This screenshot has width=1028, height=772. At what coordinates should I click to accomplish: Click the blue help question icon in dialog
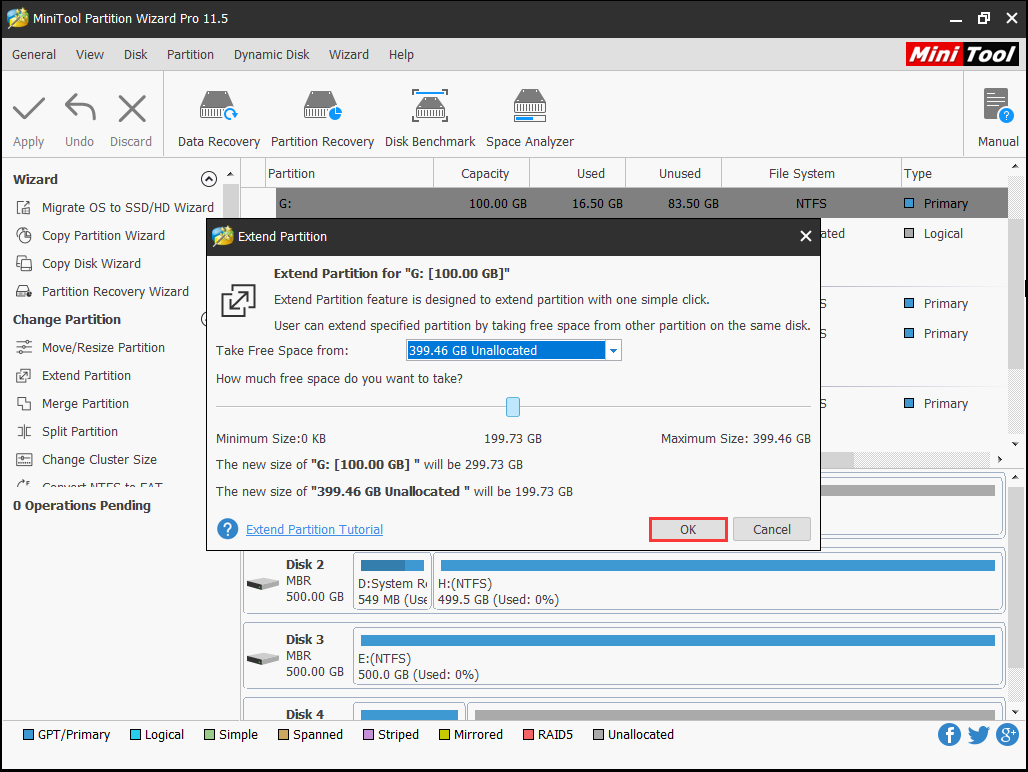pyautogui.click(x=227, y=529)
